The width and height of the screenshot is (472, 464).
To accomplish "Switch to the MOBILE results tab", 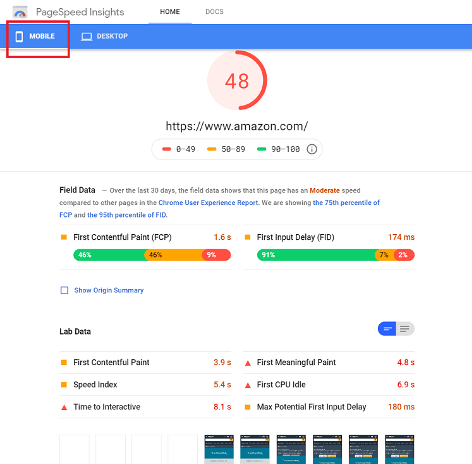I will [x=35, y=36].
